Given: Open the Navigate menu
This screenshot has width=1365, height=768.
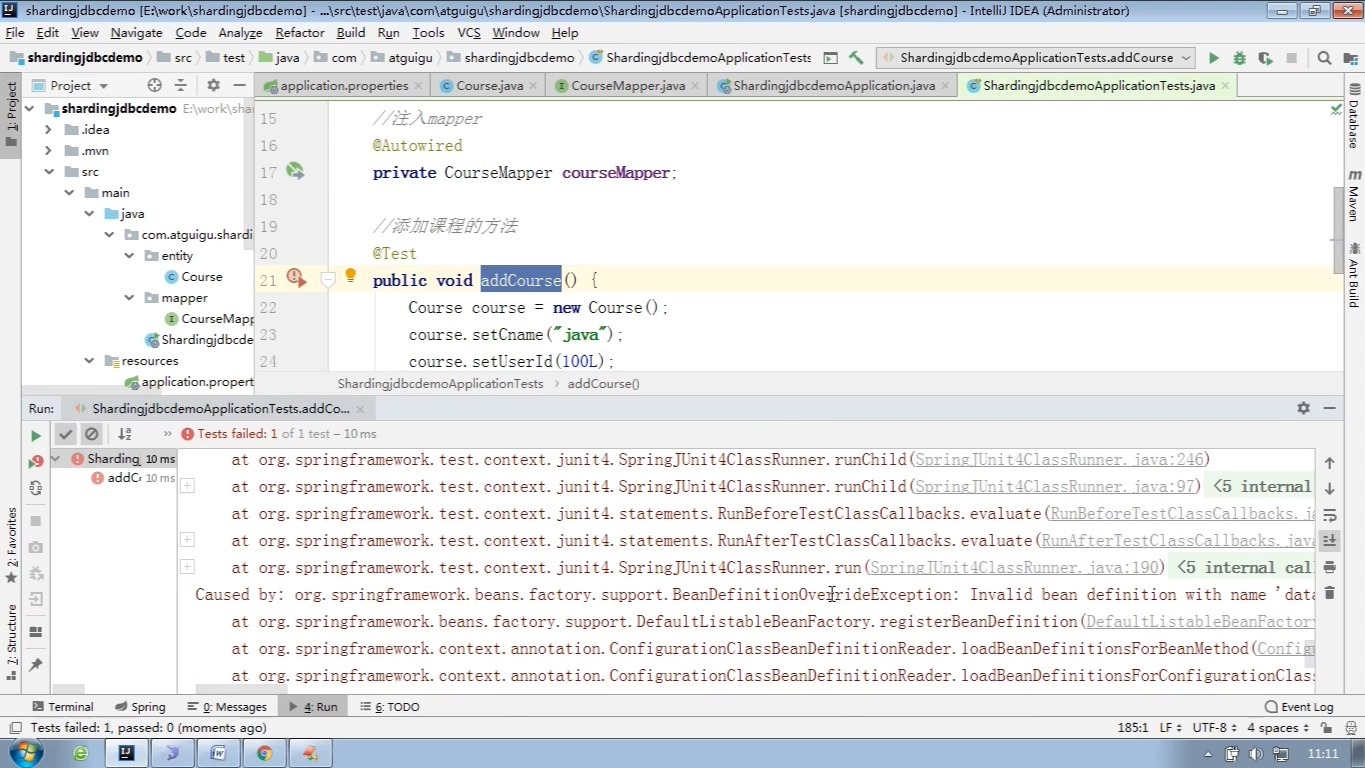Looking at the screenshot, I should [x=136, y=32].
